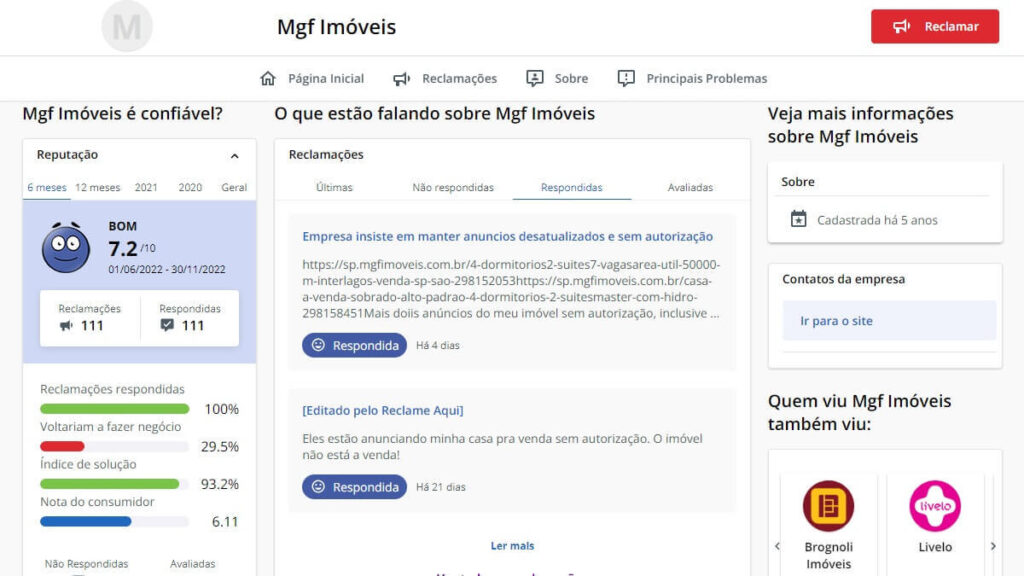Click calendar icon beside Cadastrada há 5 anos
The height and width of the screenshot is (576, 1024).
pos(799,219)
